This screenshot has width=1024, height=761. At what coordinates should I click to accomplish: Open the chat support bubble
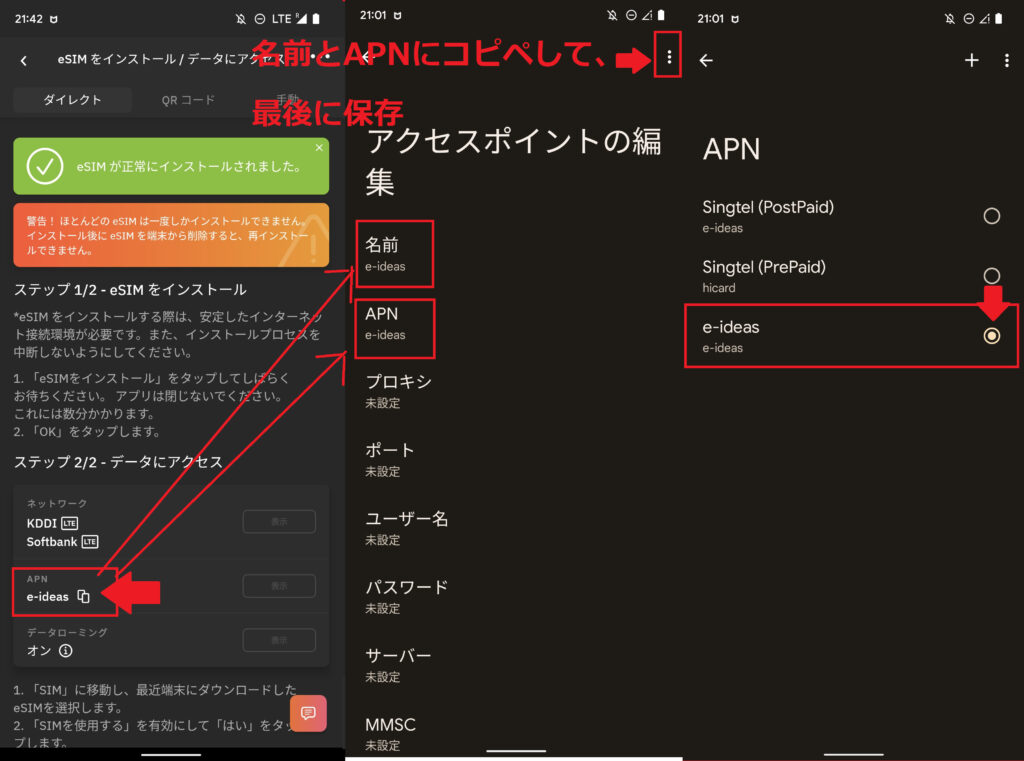[x=308, y=713]
